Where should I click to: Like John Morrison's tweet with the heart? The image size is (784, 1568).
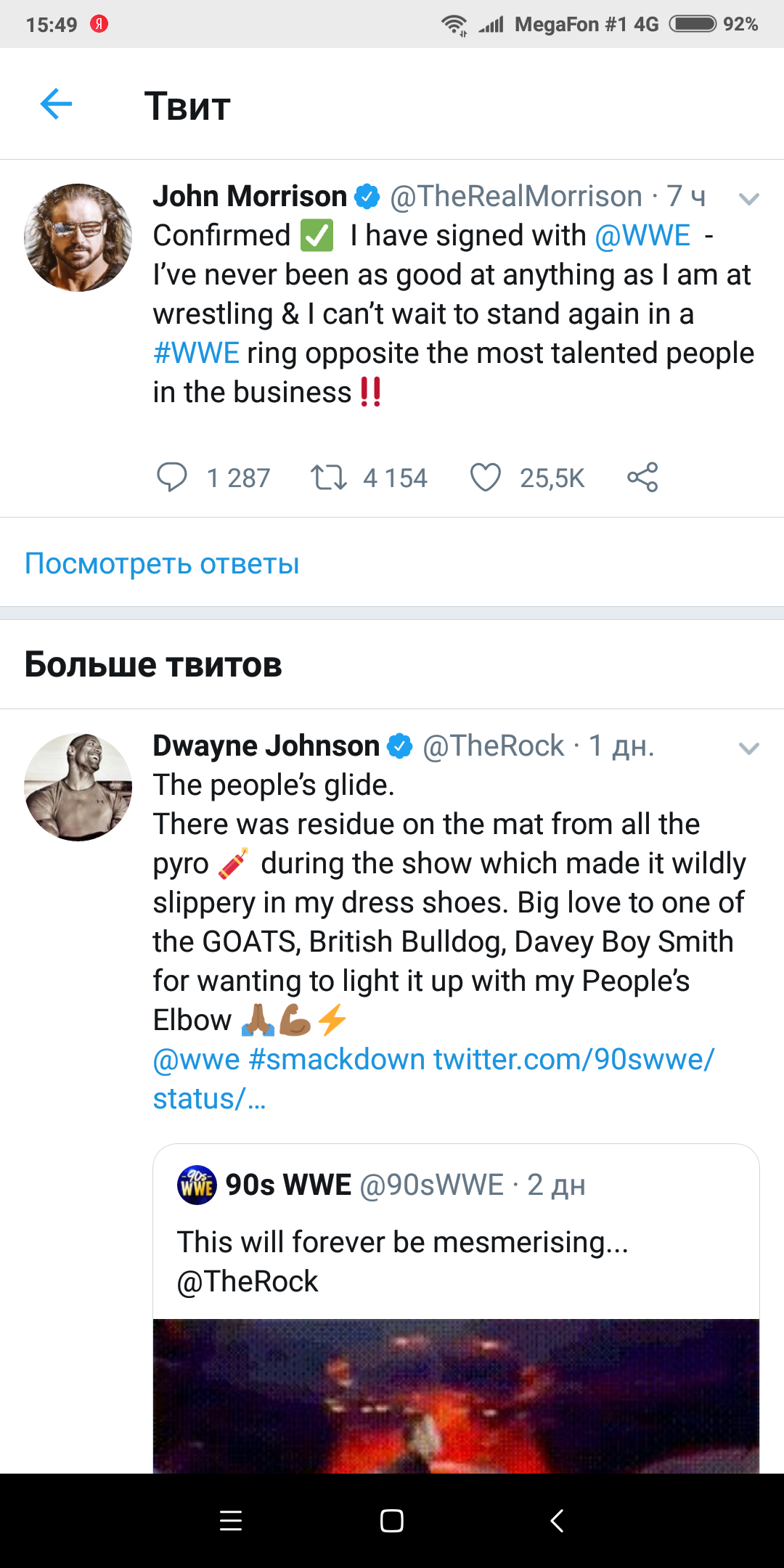[486, 478]
